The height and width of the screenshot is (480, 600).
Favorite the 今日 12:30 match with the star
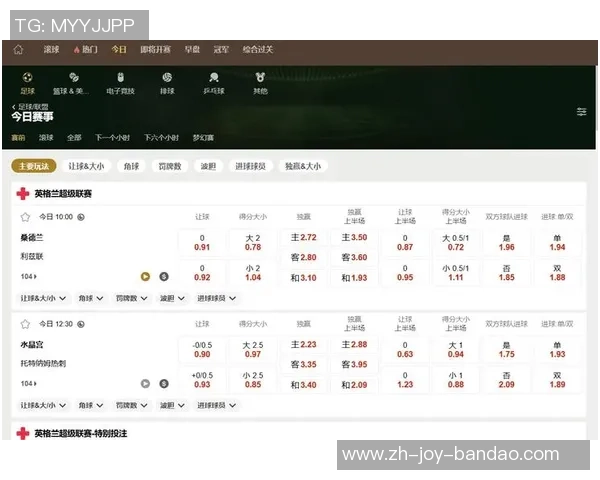click(x=25, y=324)
